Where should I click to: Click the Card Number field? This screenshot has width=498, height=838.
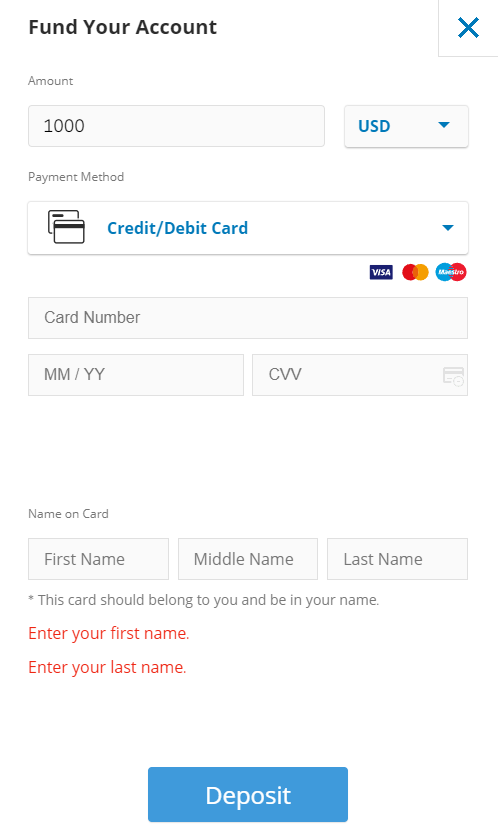248,318
